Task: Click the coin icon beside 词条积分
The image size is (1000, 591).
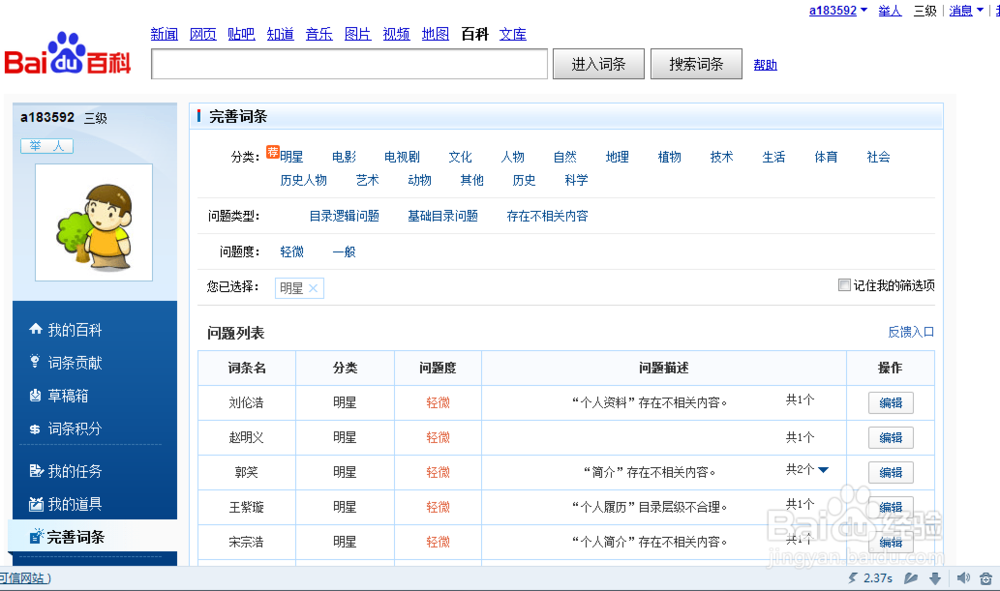Action: pyautogui.click(x=35, y=429)
